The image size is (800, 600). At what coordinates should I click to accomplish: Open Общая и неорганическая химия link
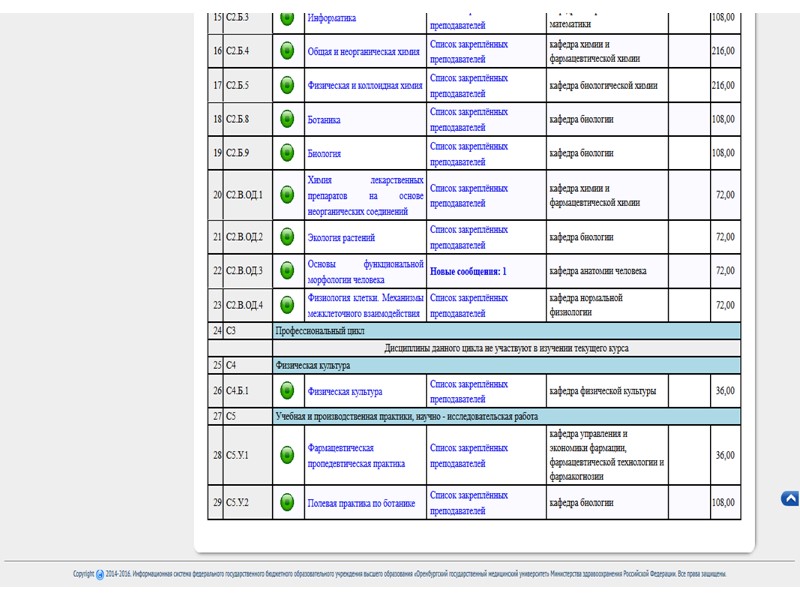(x=363, y=52)
